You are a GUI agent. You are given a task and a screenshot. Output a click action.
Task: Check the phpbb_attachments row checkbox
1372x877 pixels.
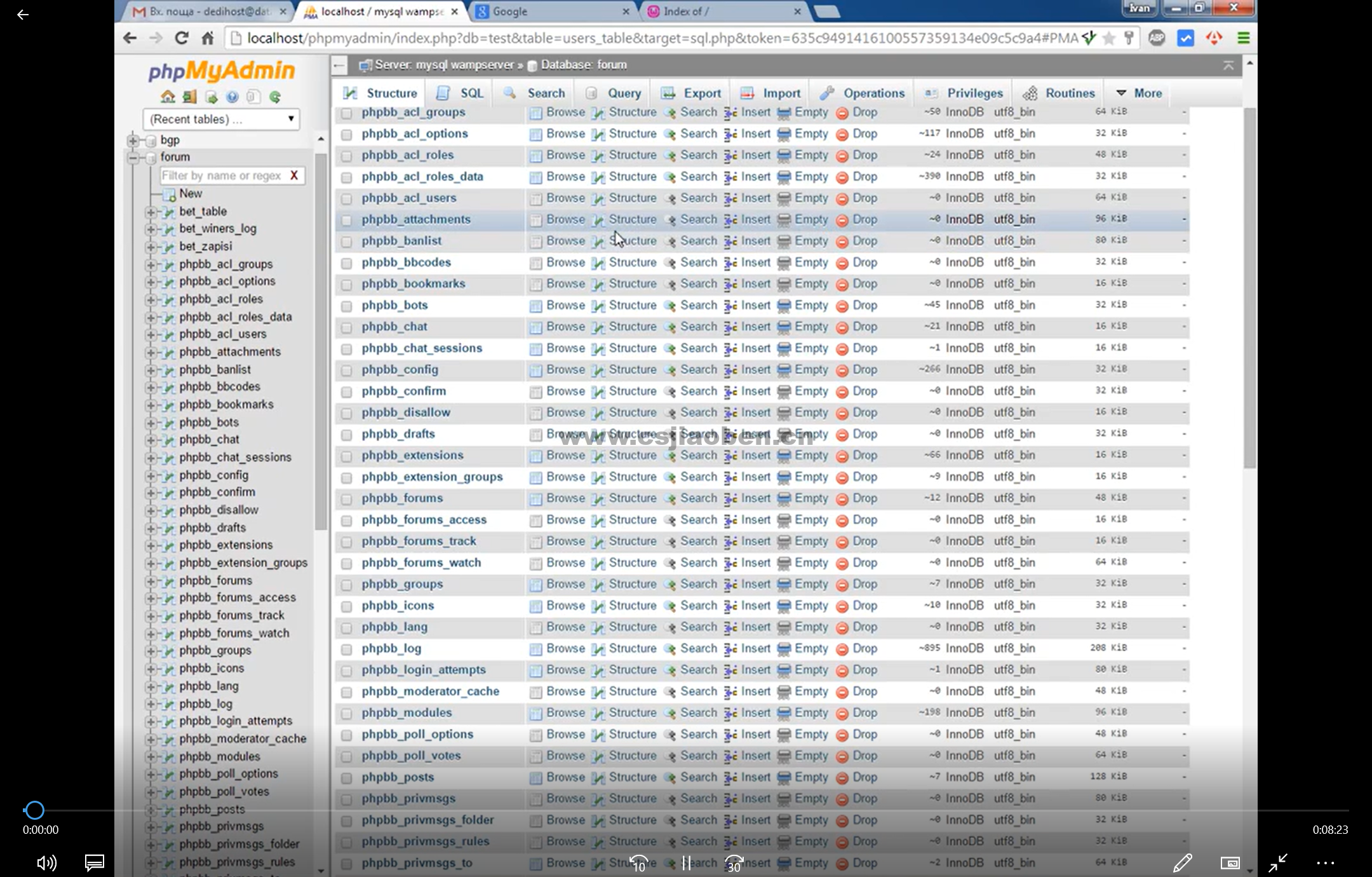346,221
